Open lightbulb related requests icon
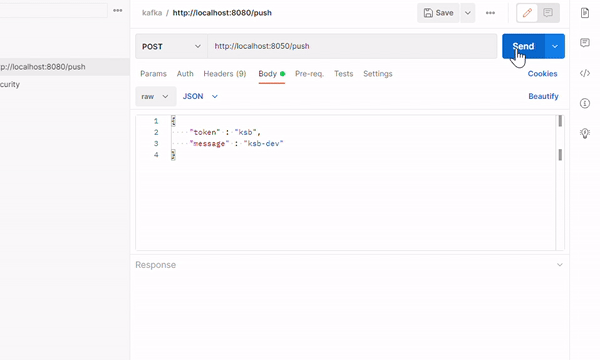 click(585, 133)
